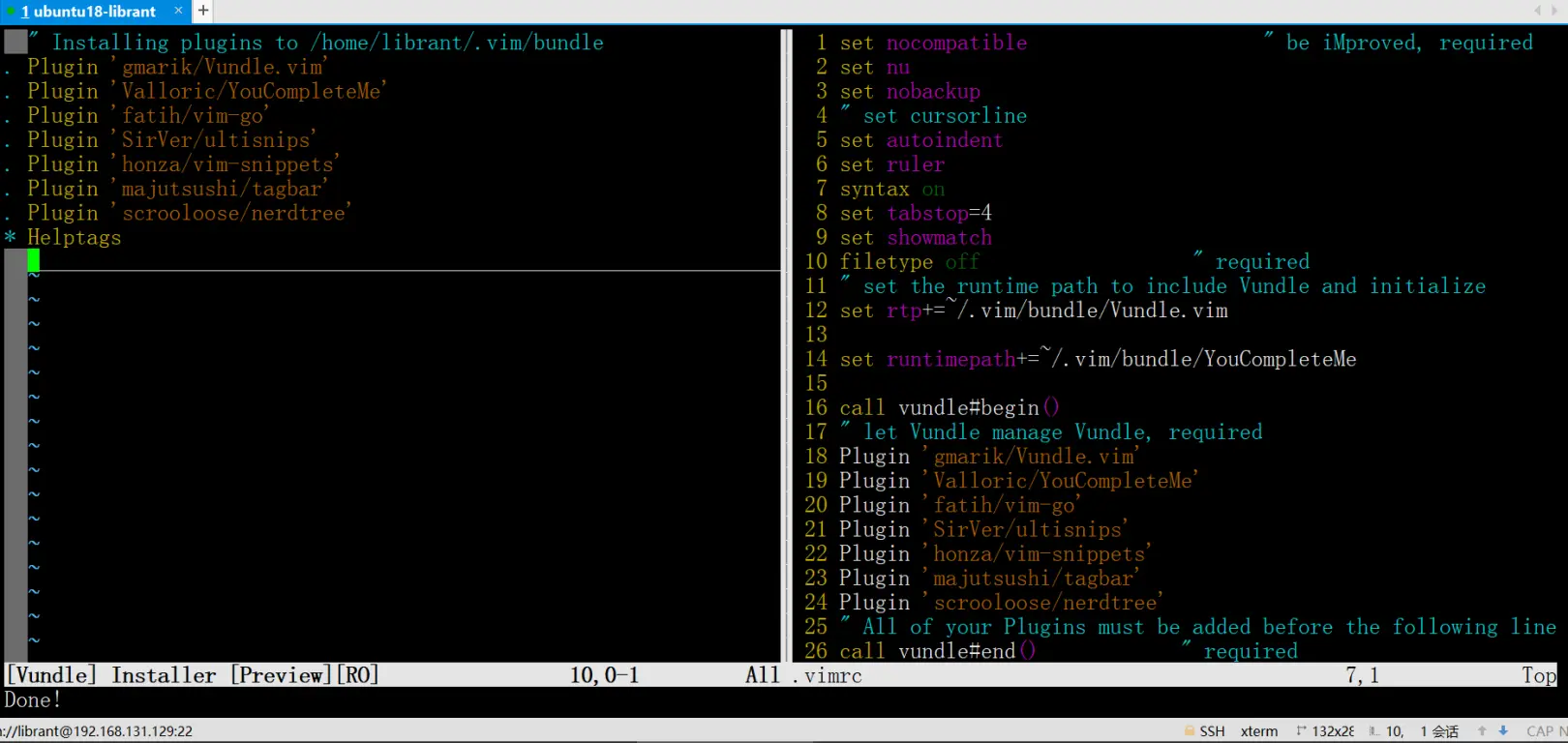Viewport: 1568px width, 743px height.
Task: Click 'fatih/vim-go' in the installer pane
Action: (193, 115)
